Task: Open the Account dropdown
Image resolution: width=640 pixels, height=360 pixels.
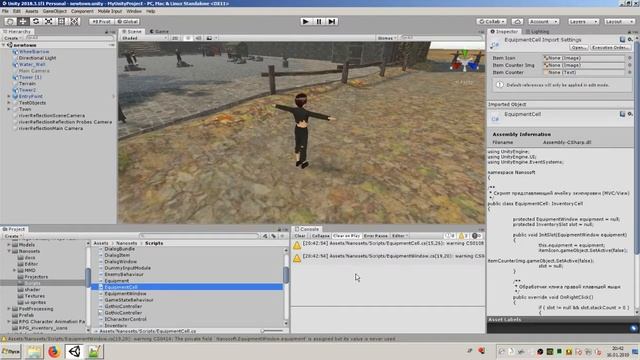Action: 543,21
